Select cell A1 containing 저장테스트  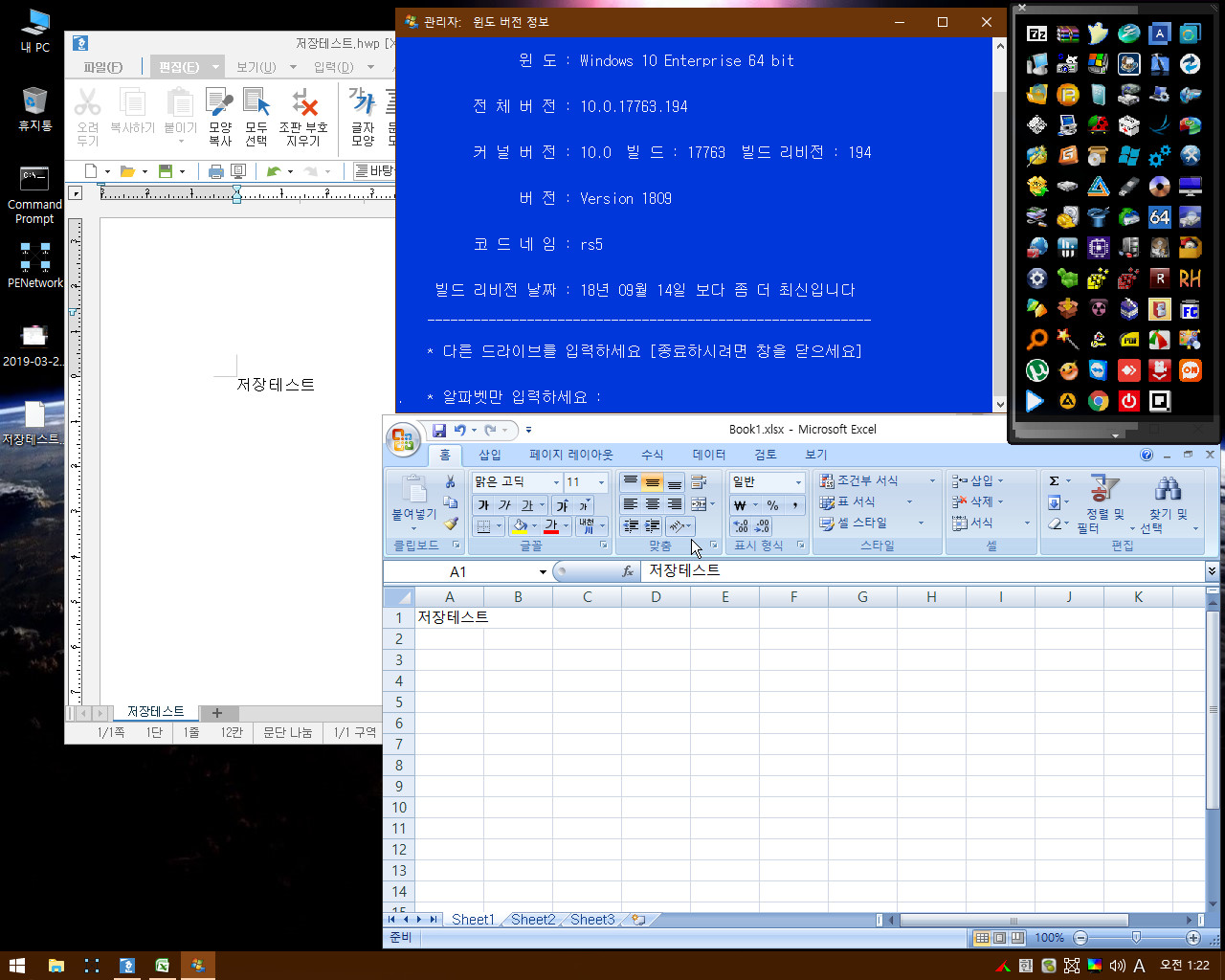449,617
